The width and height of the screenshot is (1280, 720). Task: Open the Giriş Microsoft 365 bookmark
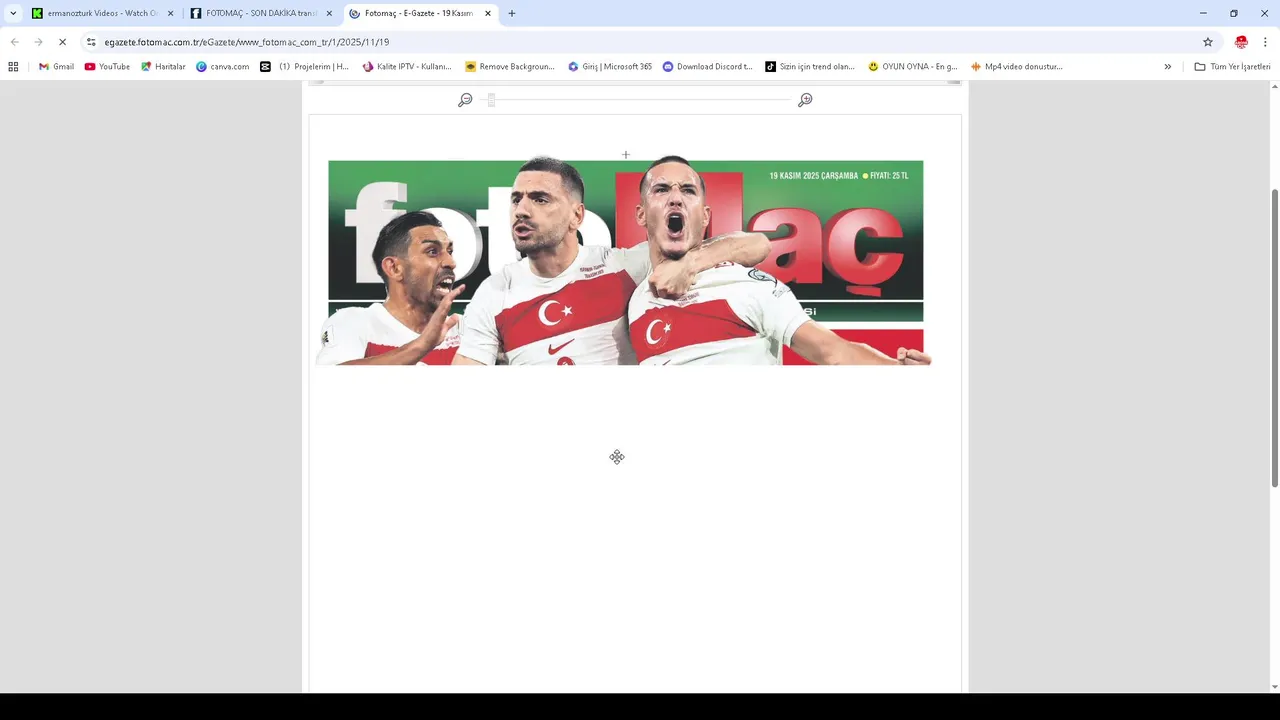coord(610,67)
